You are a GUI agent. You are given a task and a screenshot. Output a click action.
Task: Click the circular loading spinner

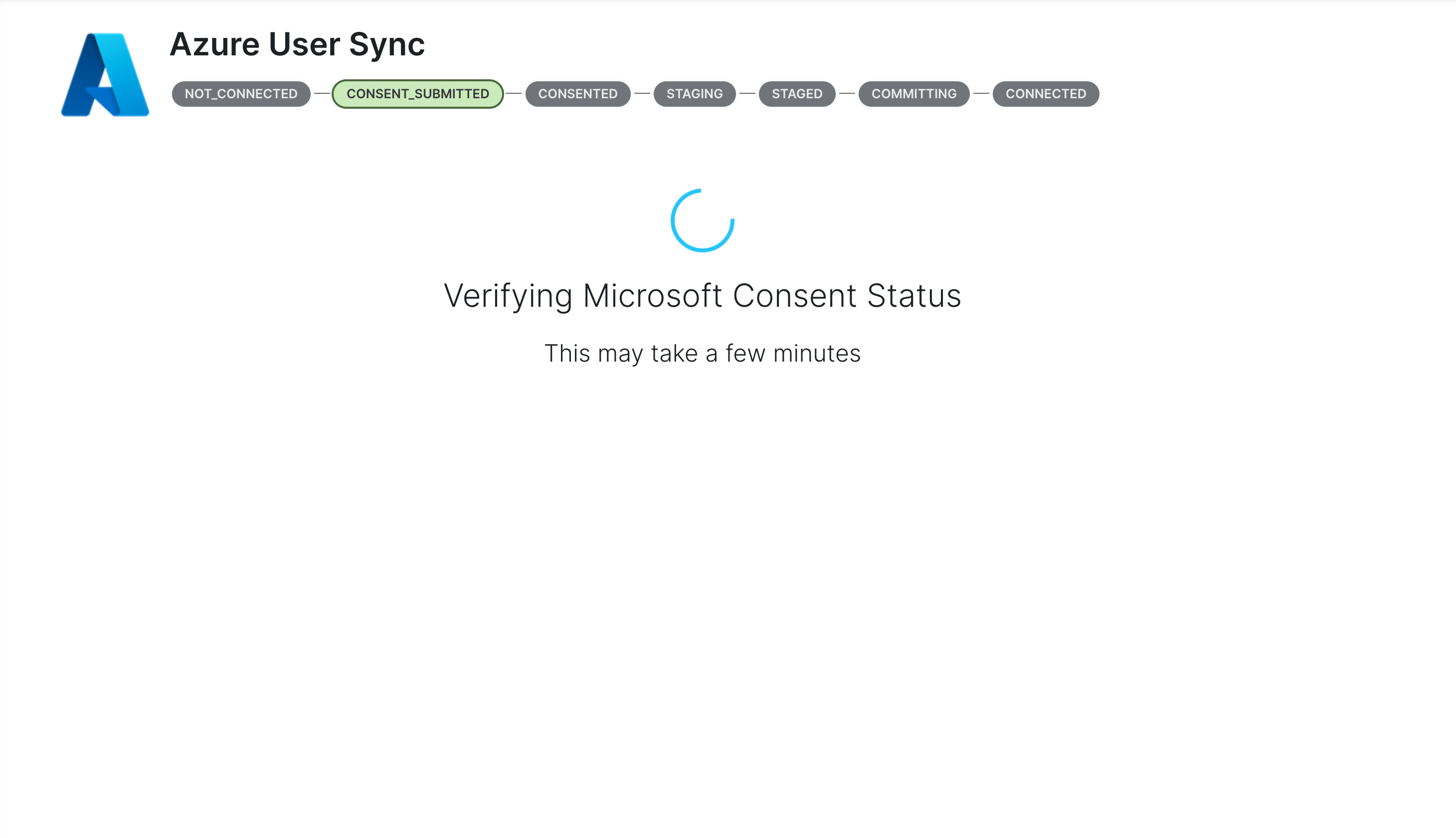point(703,220)
